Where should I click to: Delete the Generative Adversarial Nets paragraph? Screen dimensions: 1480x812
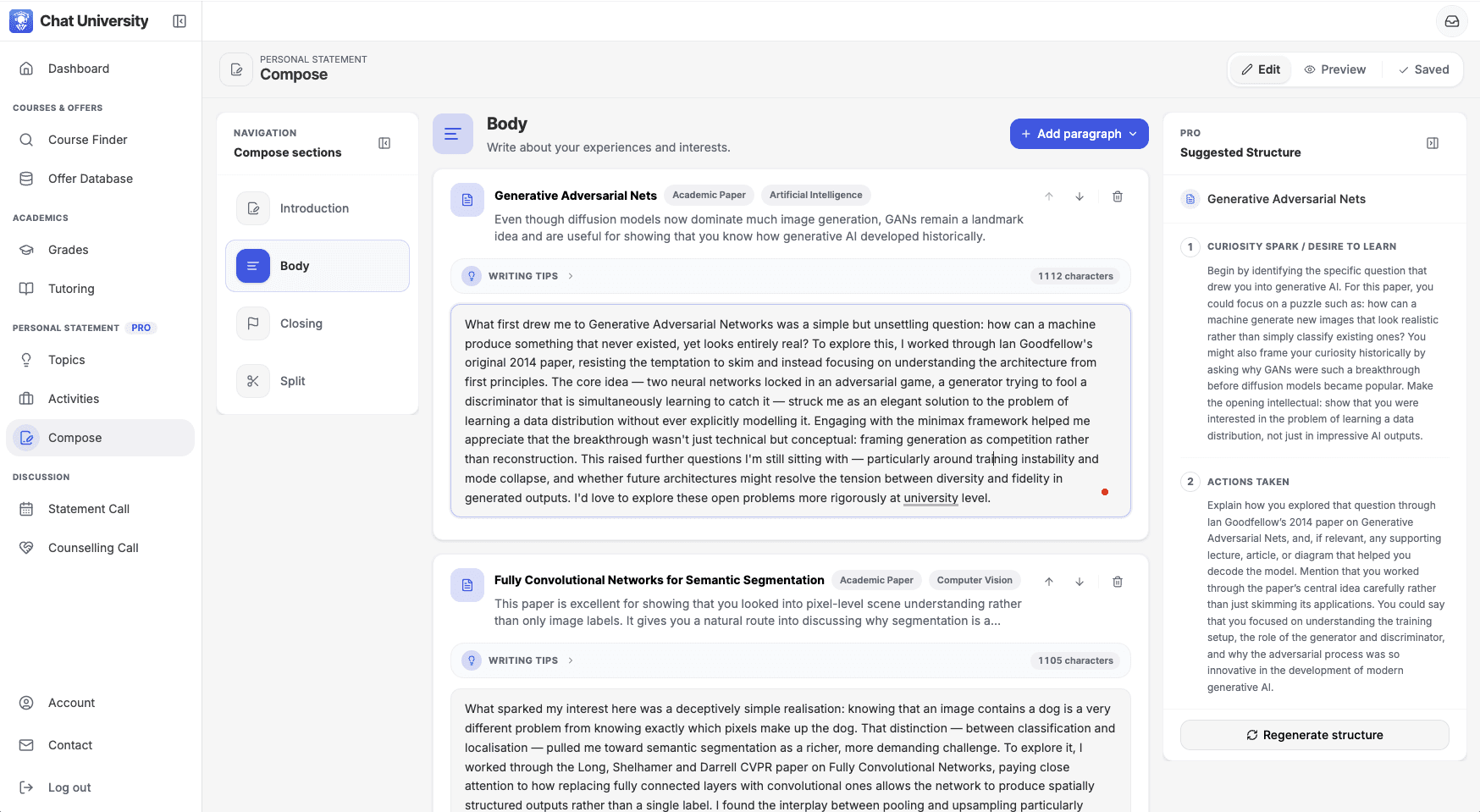click(x=1118, y=196)
